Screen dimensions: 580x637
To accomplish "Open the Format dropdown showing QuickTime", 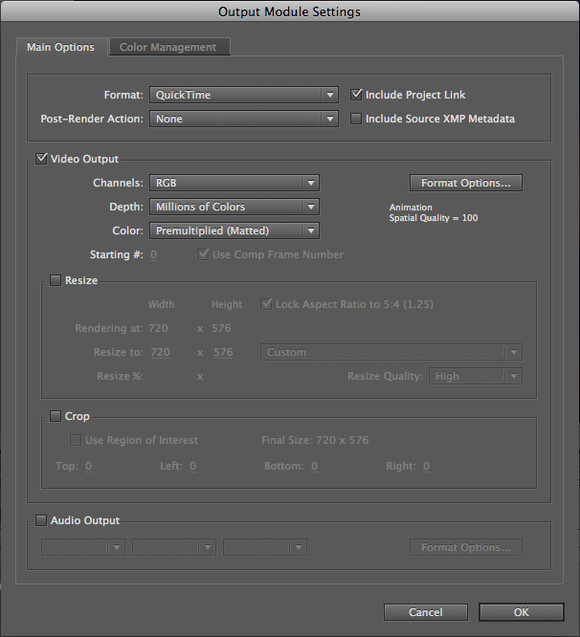I will point(244,95).
